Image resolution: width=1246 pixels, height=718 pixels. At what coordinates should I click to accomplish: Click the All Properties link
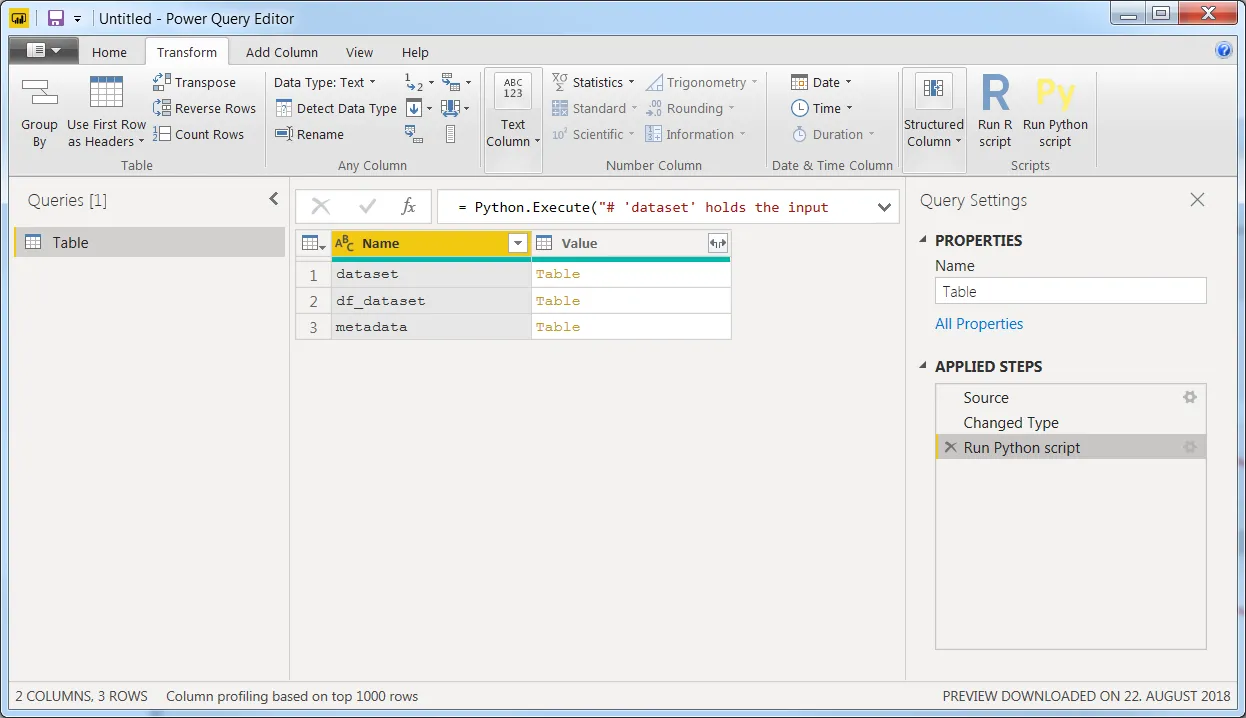[x=979, y=323]
